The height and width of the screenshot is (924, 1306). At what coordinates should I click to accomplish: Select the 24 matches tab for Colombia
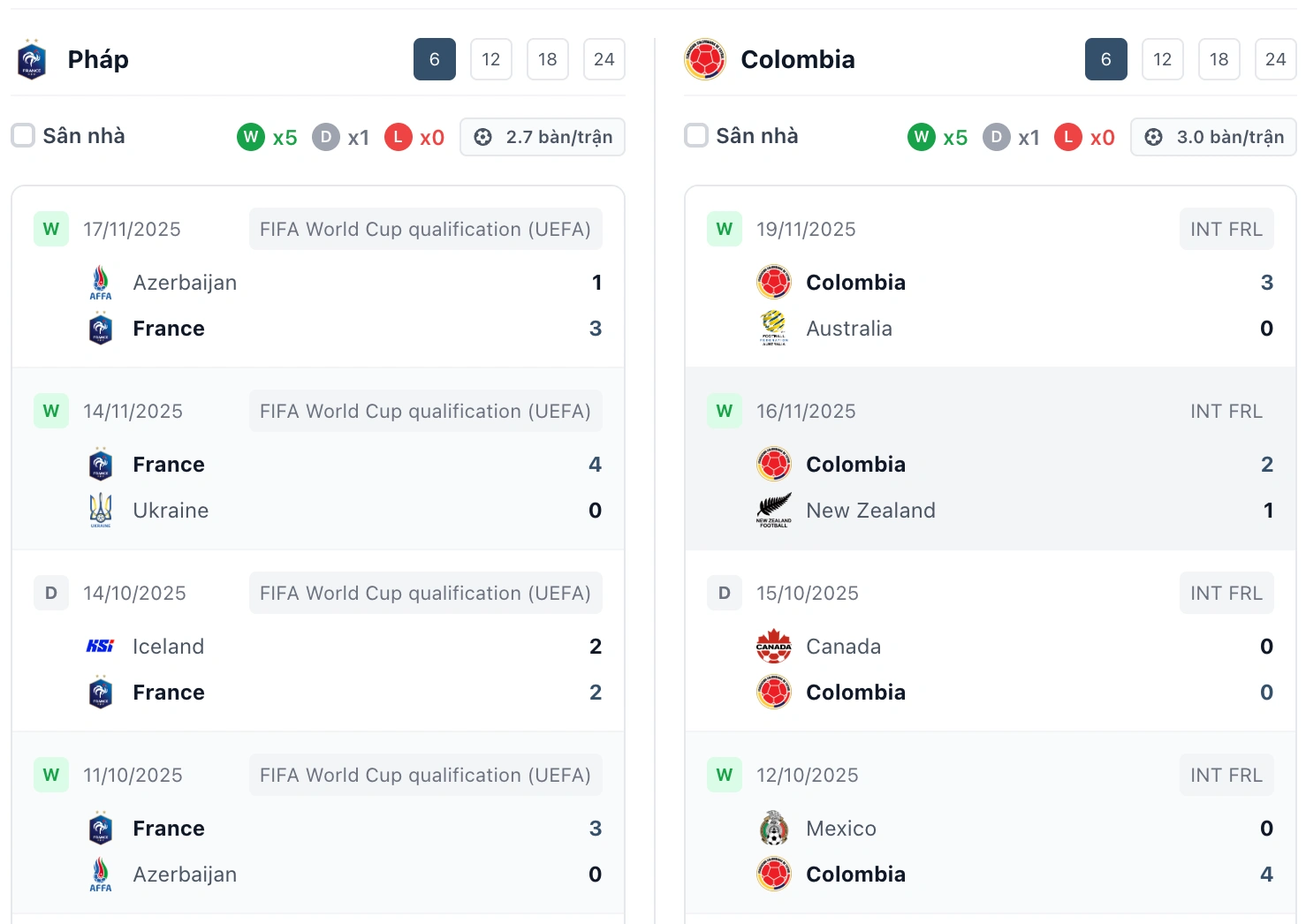click(x=1275, y=59)
